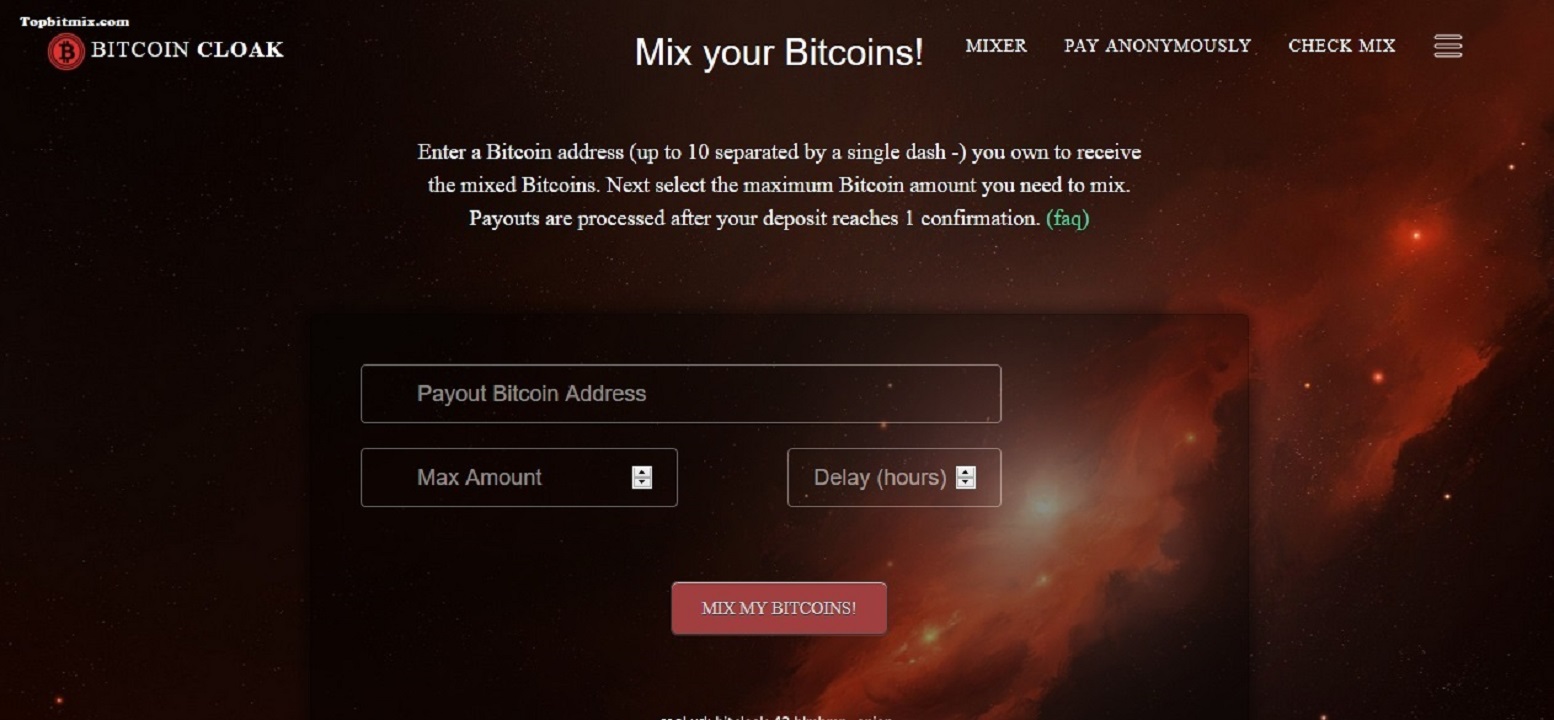This screenshot has height=720, width=1554.
Task: Decrease Delay hours with down arrow
Action: [x=965, y=483]
